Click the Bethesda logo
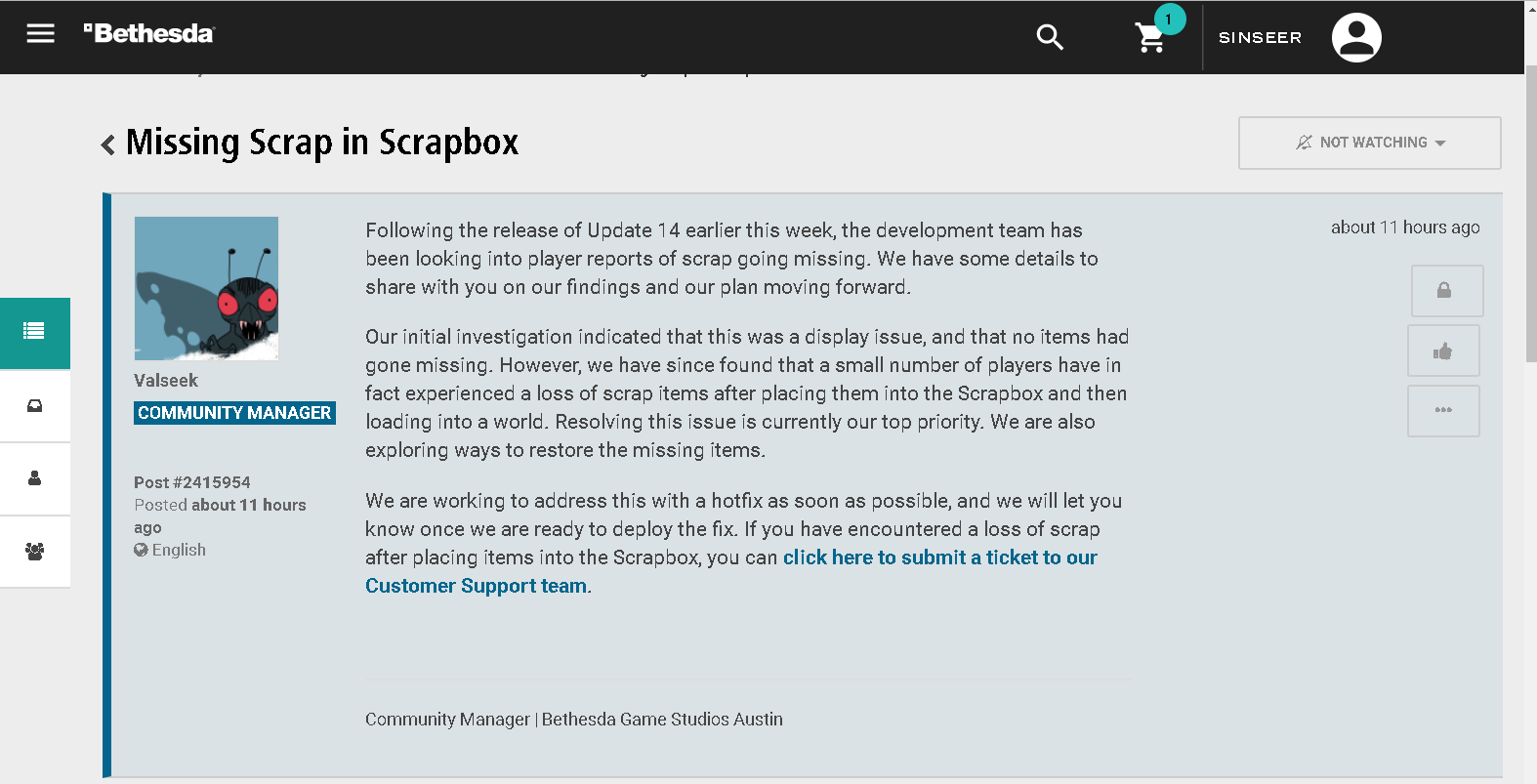Viewport: 1537px width, 784px height. coord(148,34)
